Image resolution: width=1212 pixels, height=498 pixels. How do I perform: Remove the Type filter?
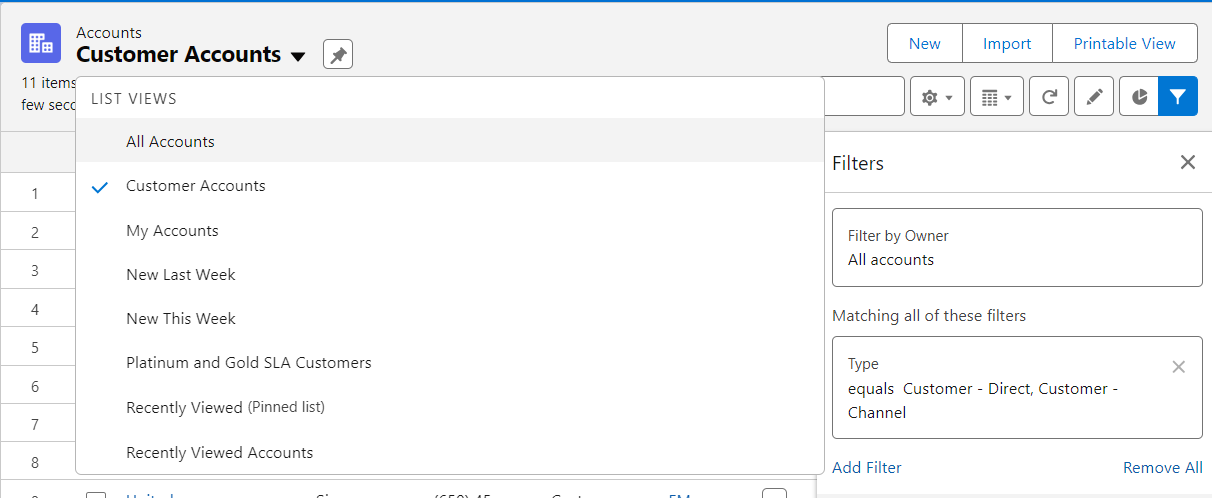[1179, 367]
